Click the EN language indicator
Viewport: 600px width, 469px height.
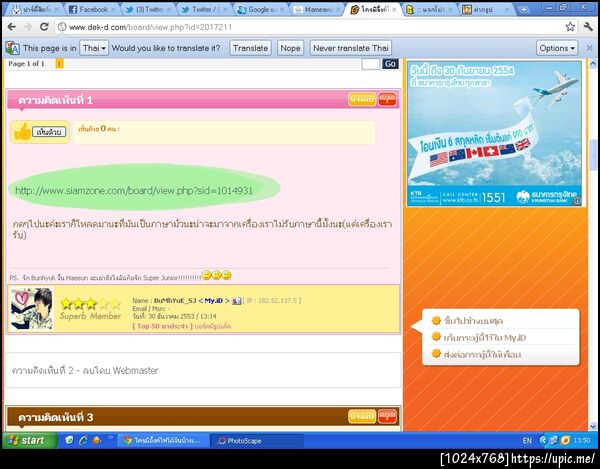527,441
